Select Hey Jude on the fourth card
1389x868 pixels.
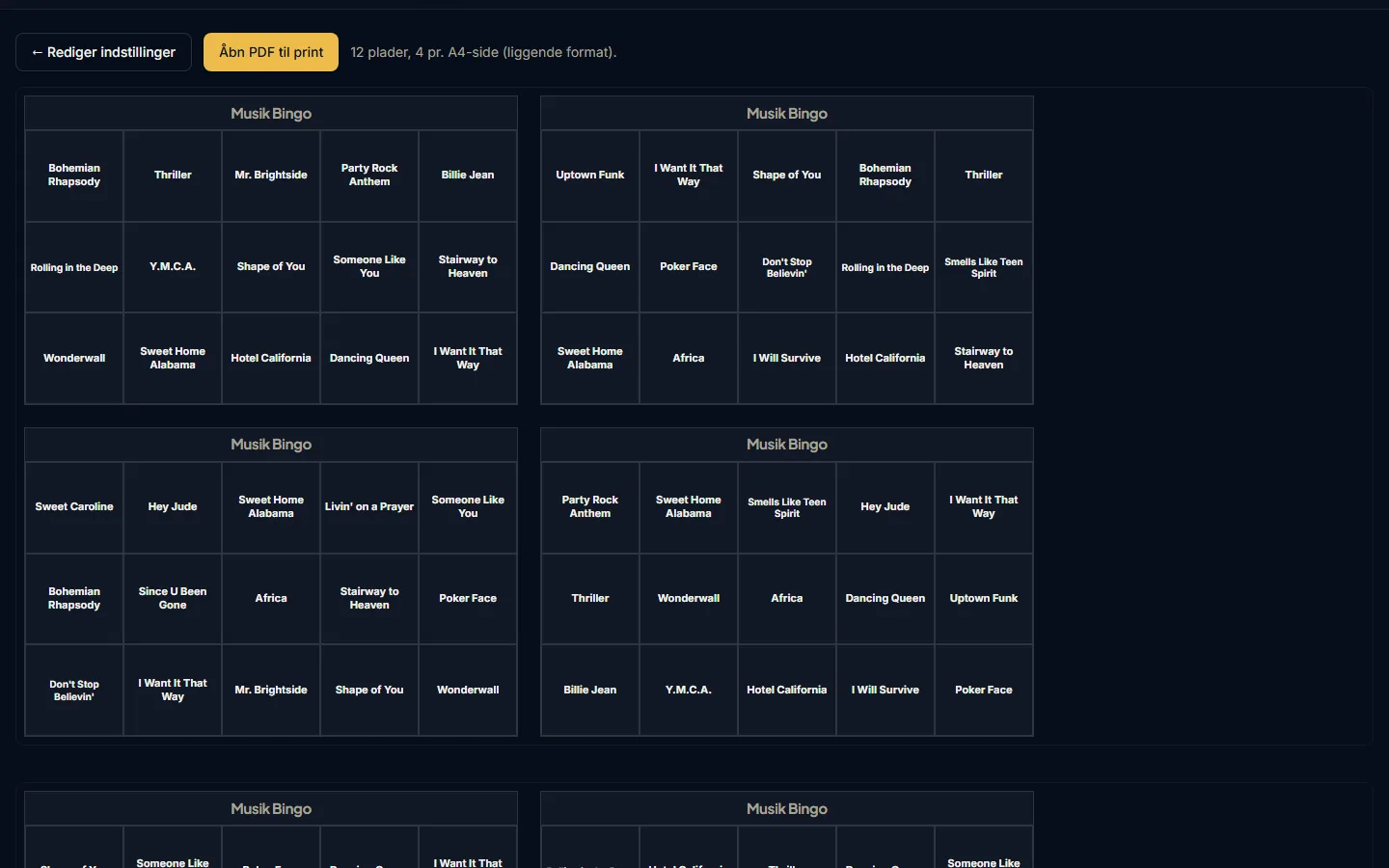[885, 507]
